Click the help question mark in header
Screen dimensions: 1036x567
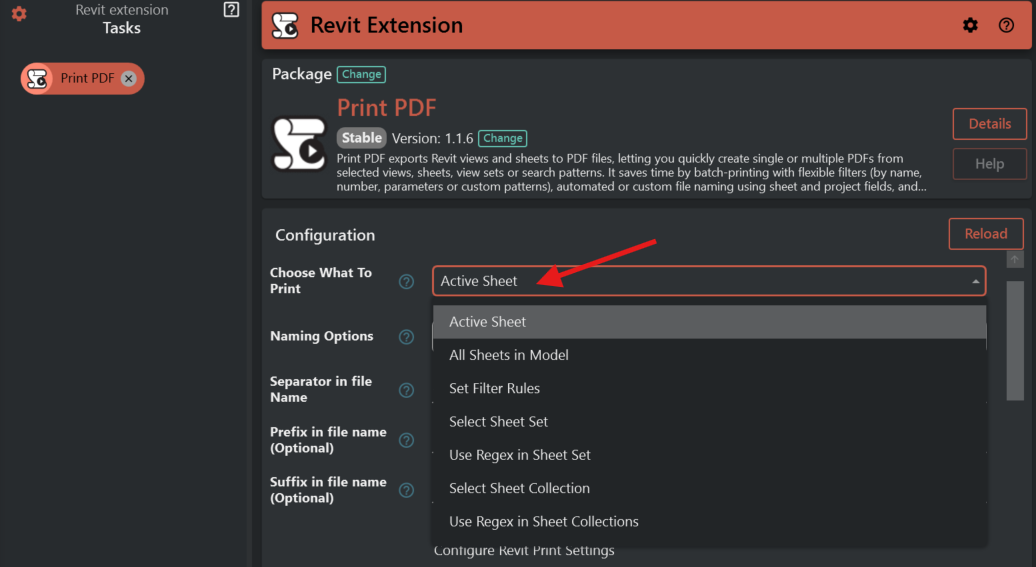coord(1006,25)
